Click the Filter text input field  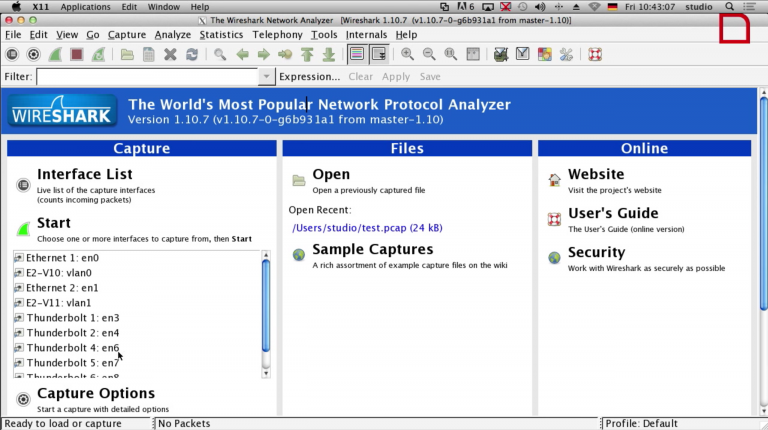click(147, 77)
